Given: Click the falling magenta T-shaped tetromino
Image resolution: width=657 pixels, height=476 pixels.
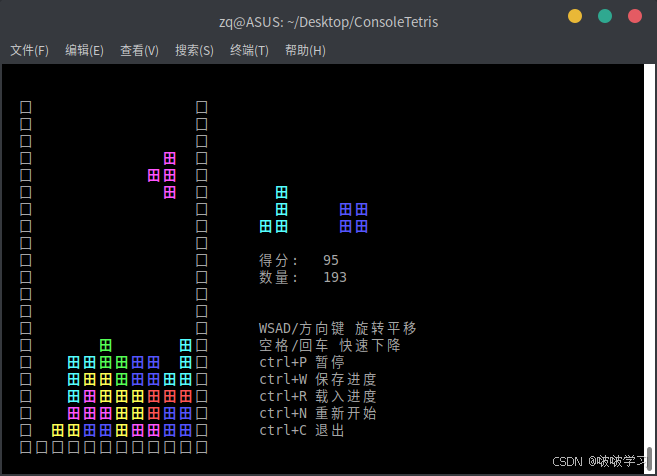Looking at the screenshot, I should pos(169,175).
